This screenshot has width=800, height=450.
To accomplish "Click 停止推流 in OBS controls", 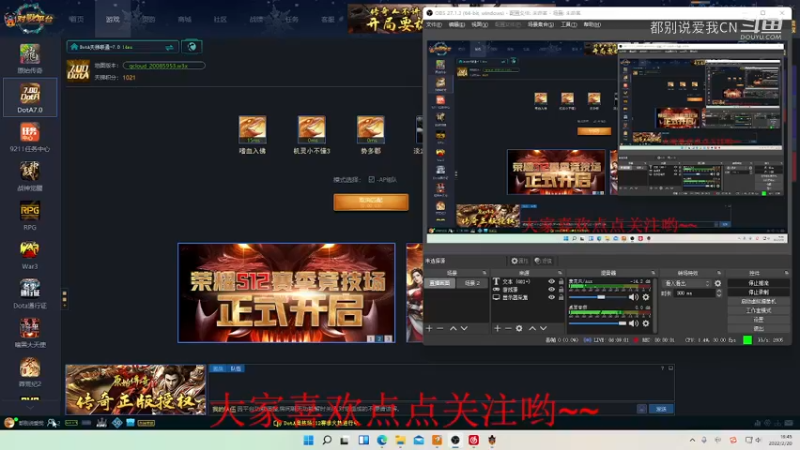I will click(758, 283).
